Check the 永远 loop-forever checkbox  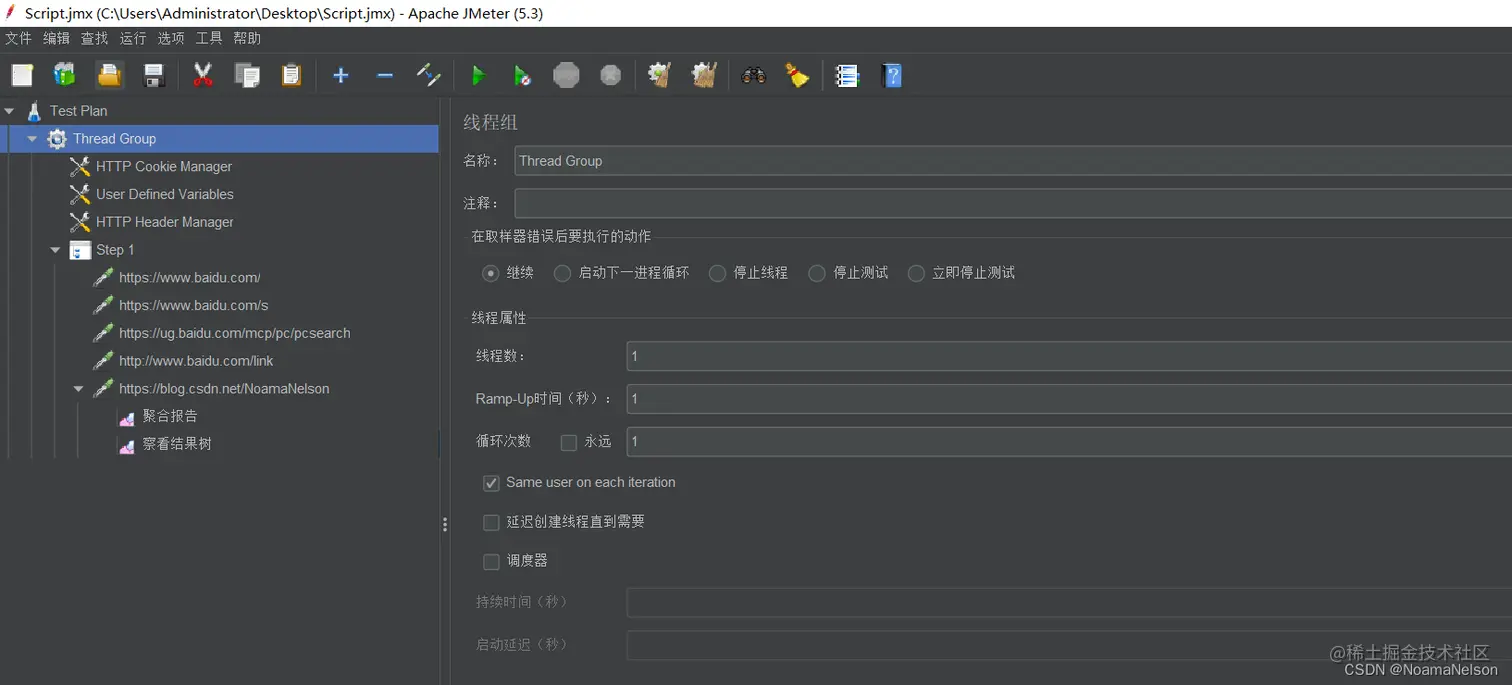[x=568, y=442]
